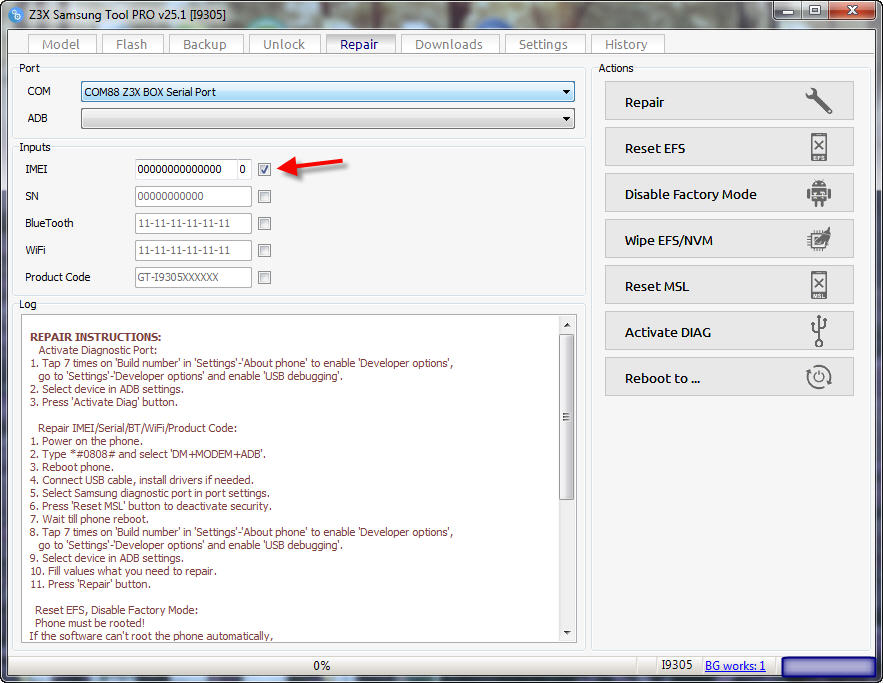Click the Repair action label
Screen dimensions: 883x683
[x=644, y=102]
